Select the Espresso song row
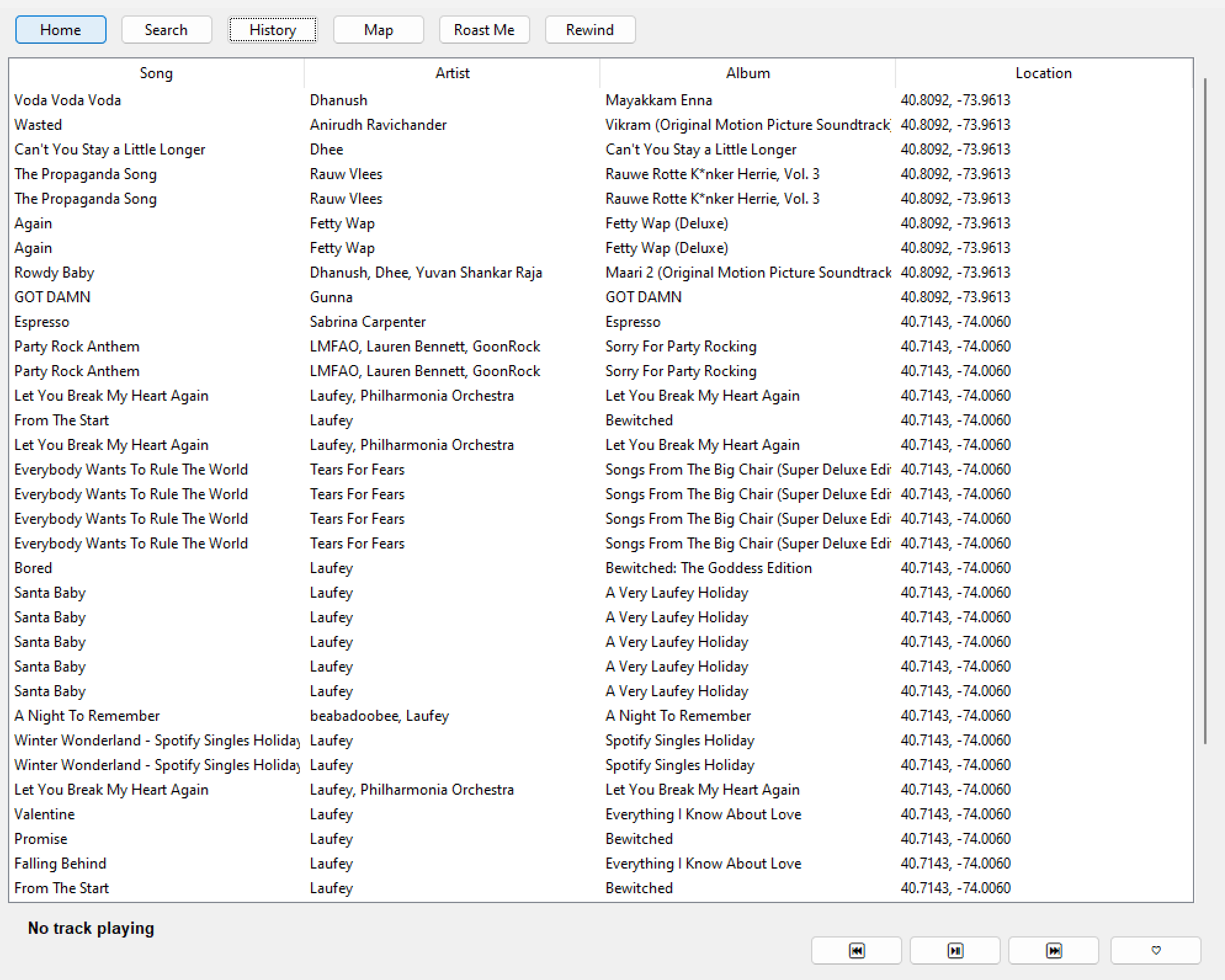Viewport: 1225px width, 980px height. (42, 322)
